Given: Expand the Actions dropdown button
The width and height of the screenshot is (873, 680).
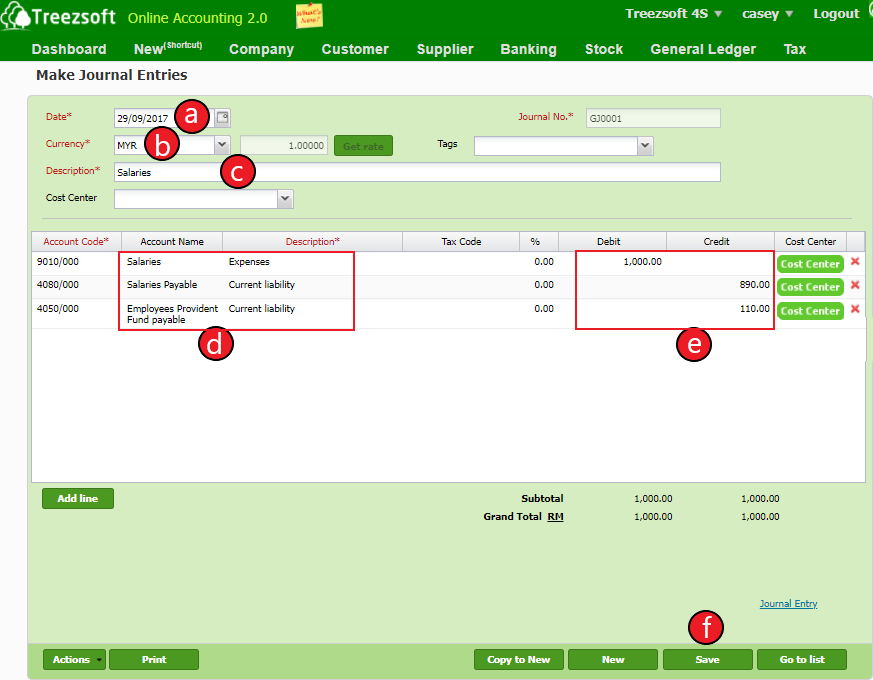Looking at the screenshot, I should 74,659.
